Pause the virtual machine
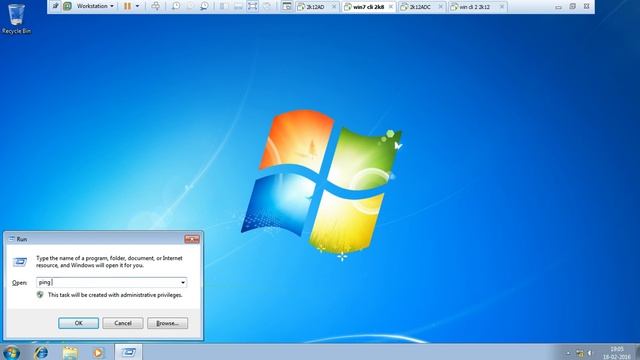This screenshot has width=640, height=360. click(x=127, y=6)
